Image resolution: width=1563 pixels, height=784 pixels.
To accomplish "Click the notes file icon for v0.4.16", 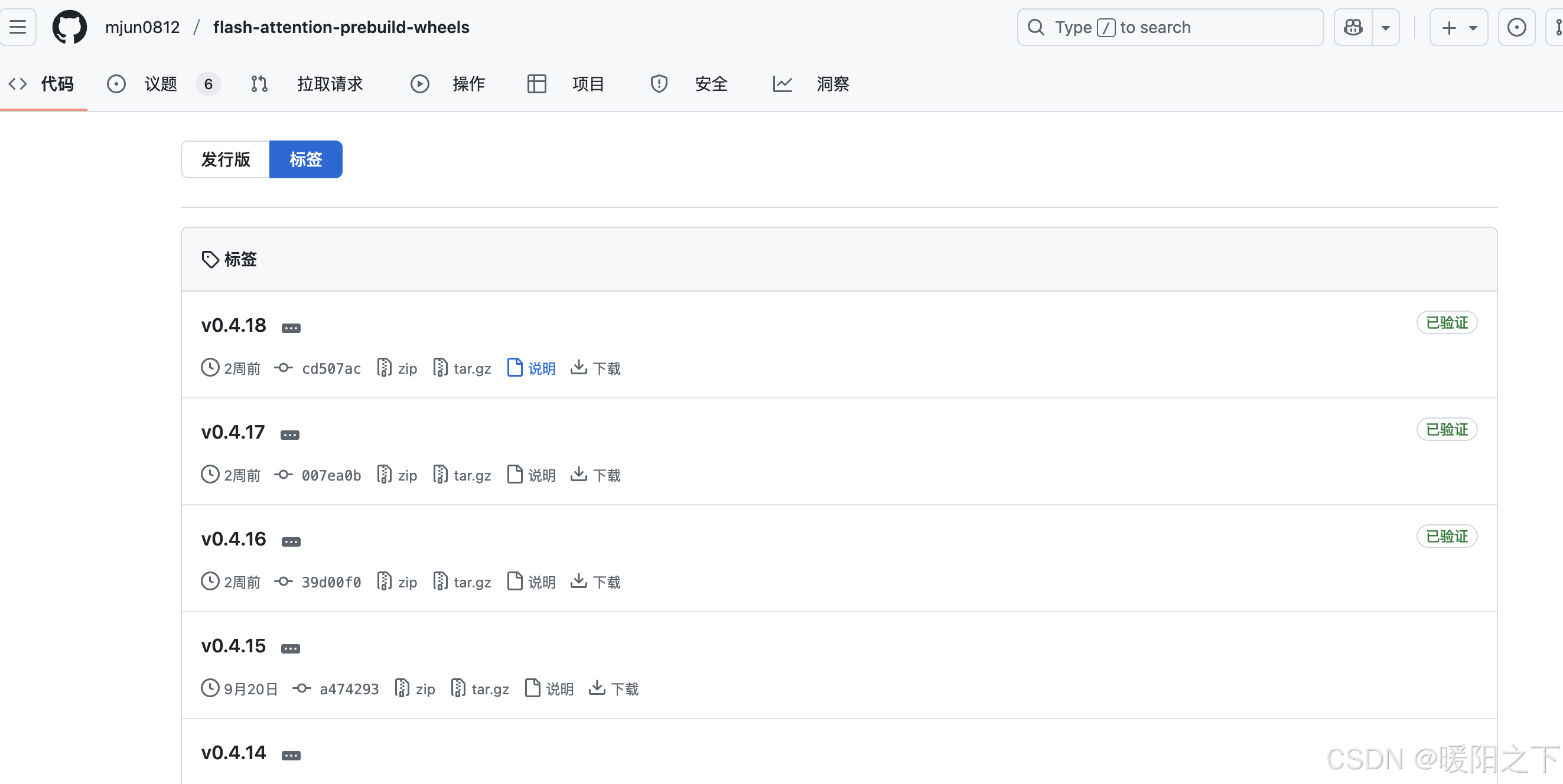I will (515, 581).
